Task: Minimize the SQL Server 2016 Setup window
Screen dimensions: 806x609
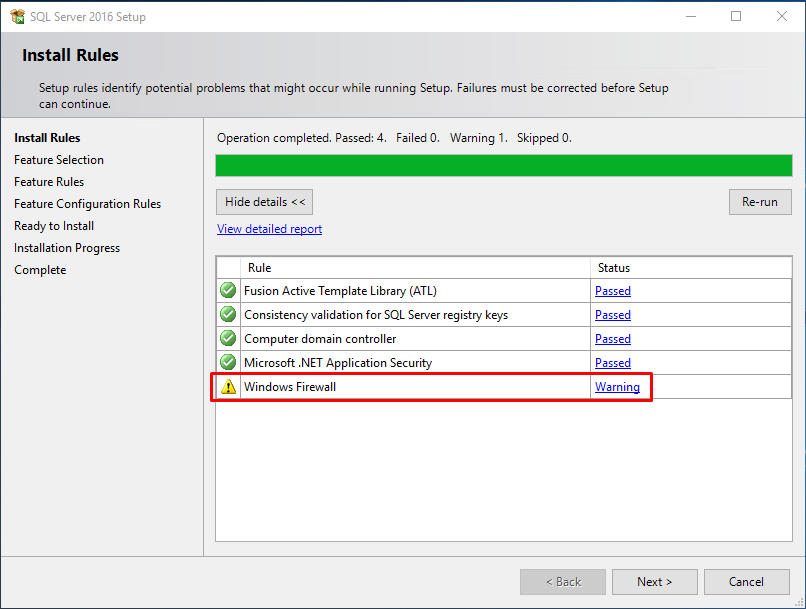Action: [691, 16]
